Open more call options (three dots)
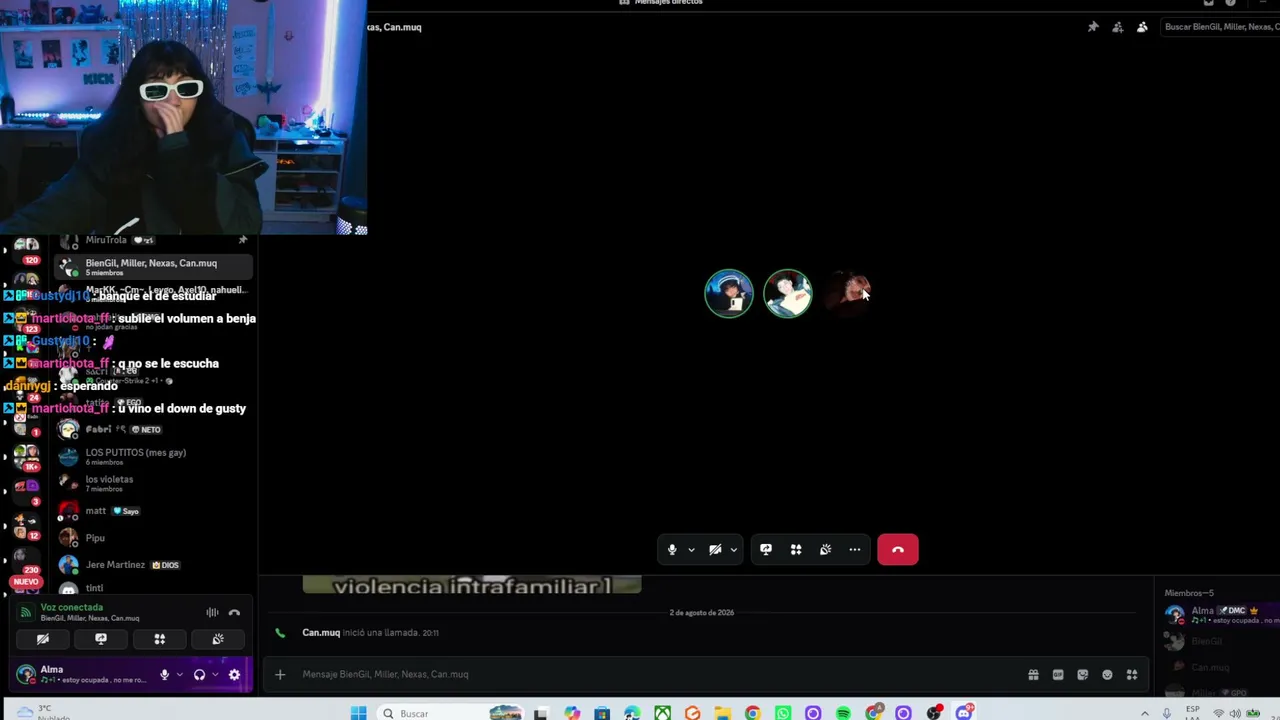Screen dimensions: 1280x720 [x=855, y=549]
